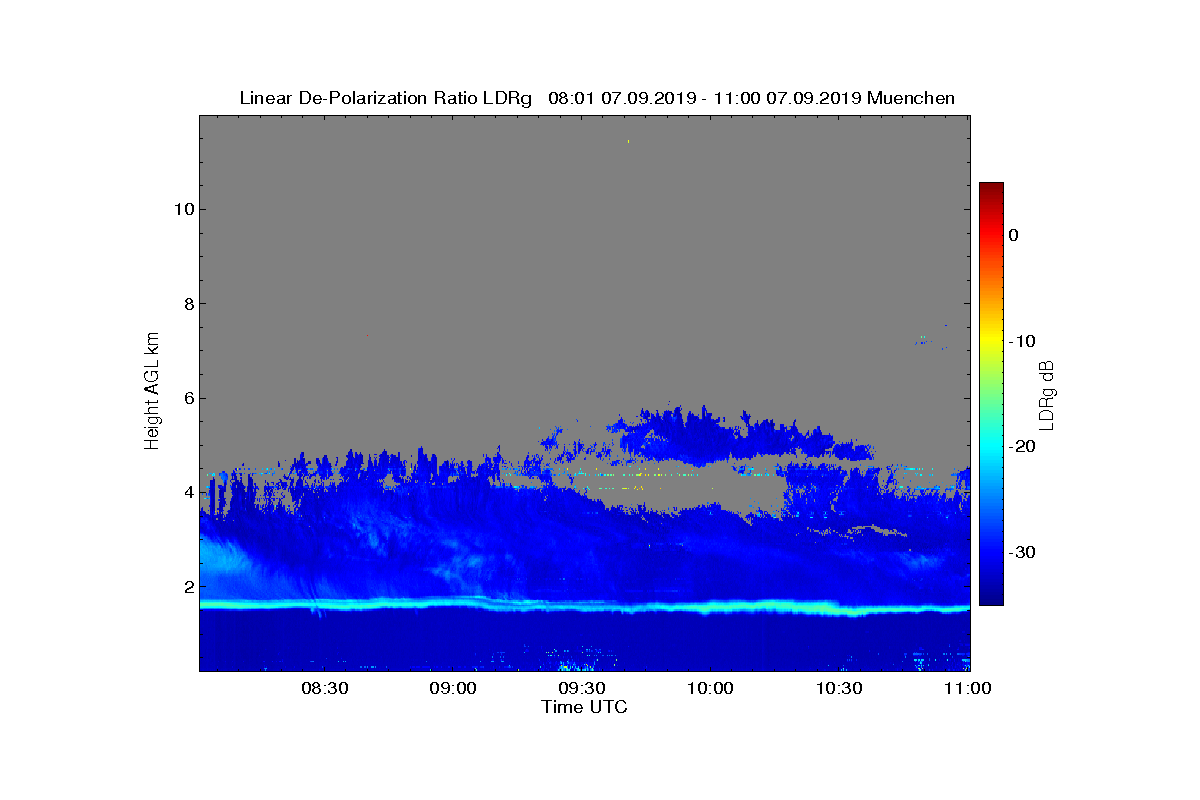1200x800 pixels.
Task: Click the height tick label 10
Action: tap(182, 209)
